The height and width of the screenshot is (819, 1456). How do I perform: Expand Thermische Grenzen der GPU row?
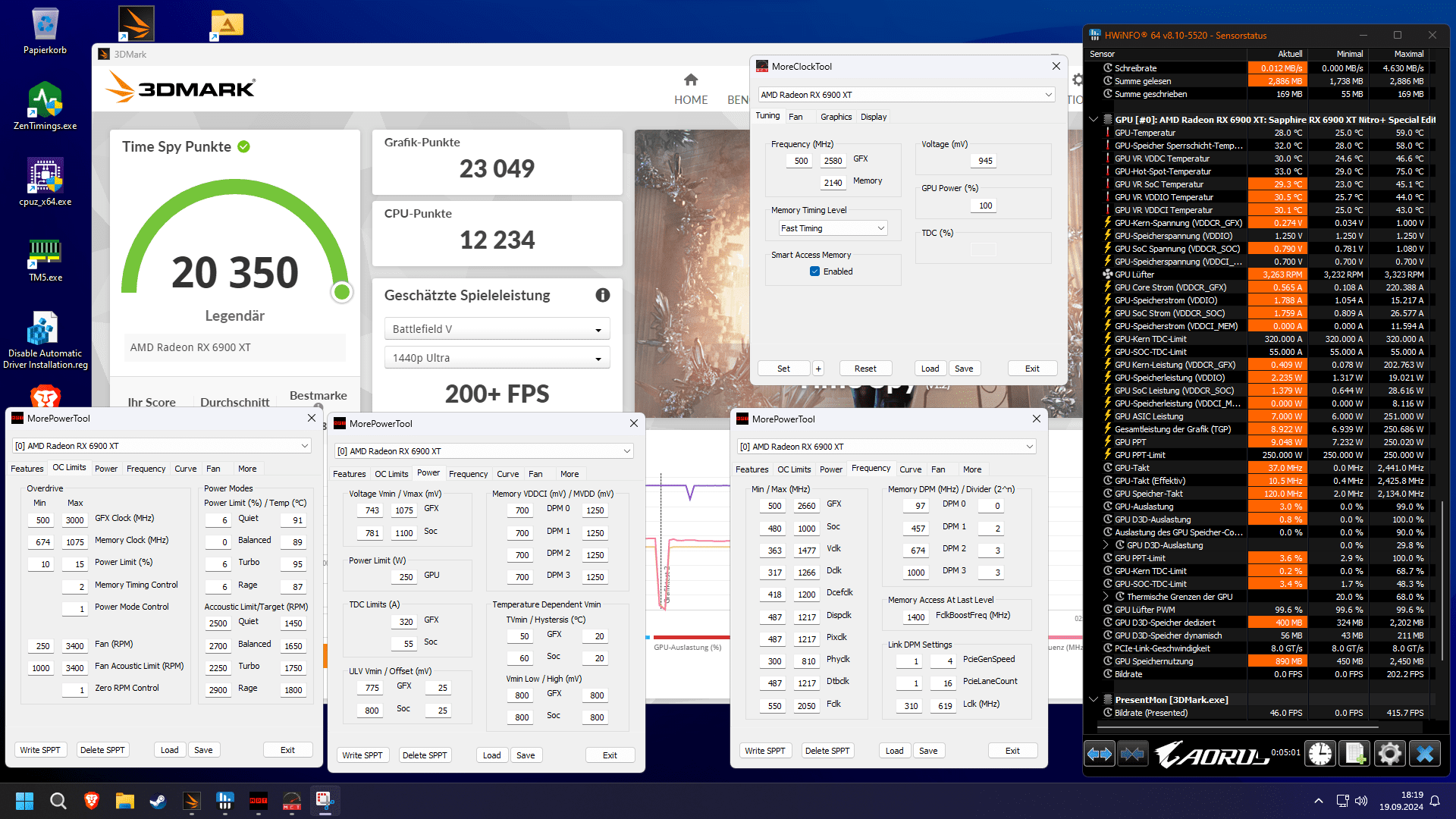1106,597
